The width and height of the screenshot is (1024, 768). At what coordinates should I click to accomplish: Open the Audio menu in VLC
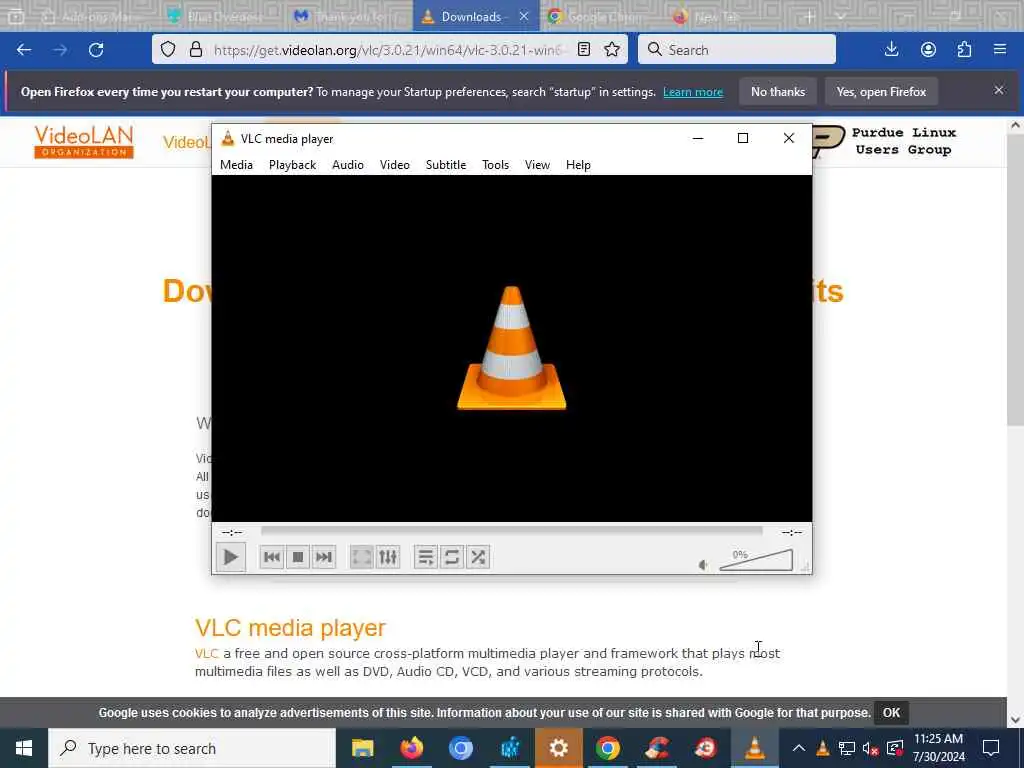pyautogui.click(x=348, y=165)
